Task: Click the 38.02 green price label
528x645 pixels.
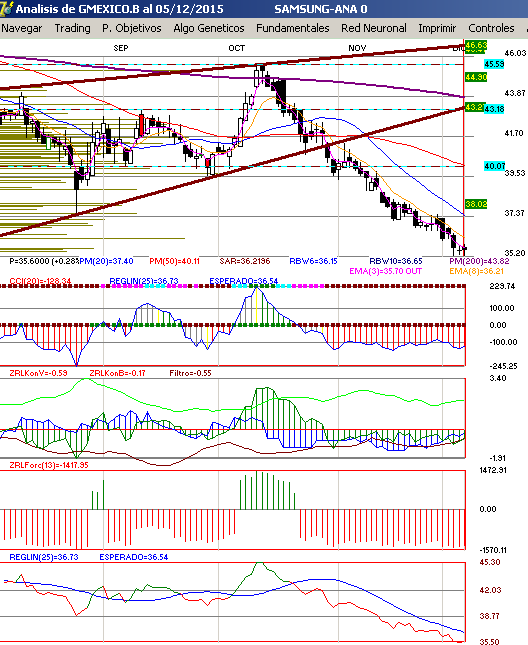Action: coord(476,204)
